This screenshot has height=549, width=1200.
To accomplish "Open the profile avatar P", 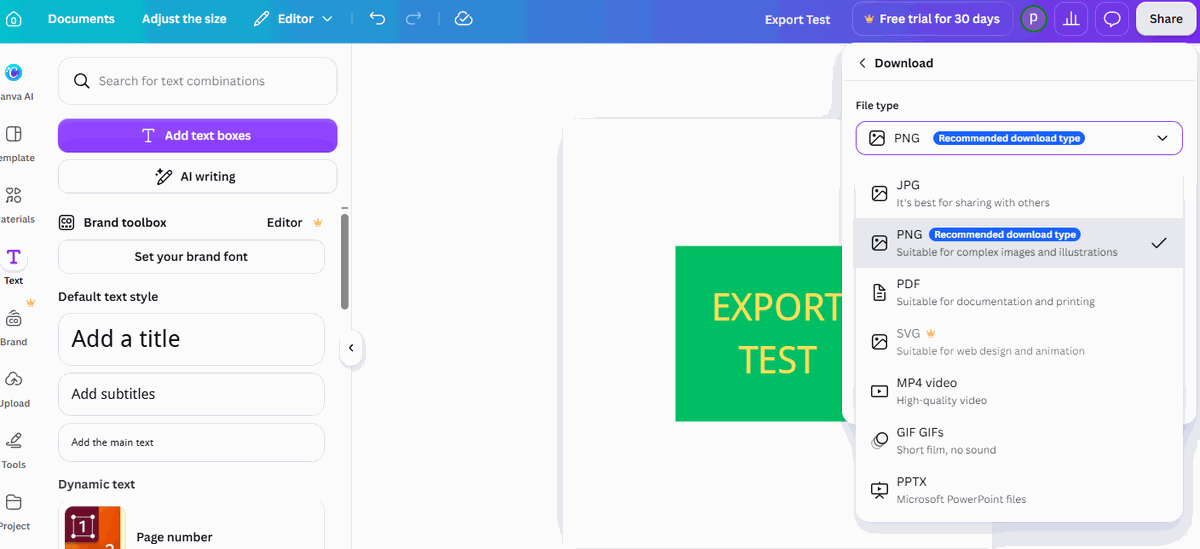I will (1033, 19).
